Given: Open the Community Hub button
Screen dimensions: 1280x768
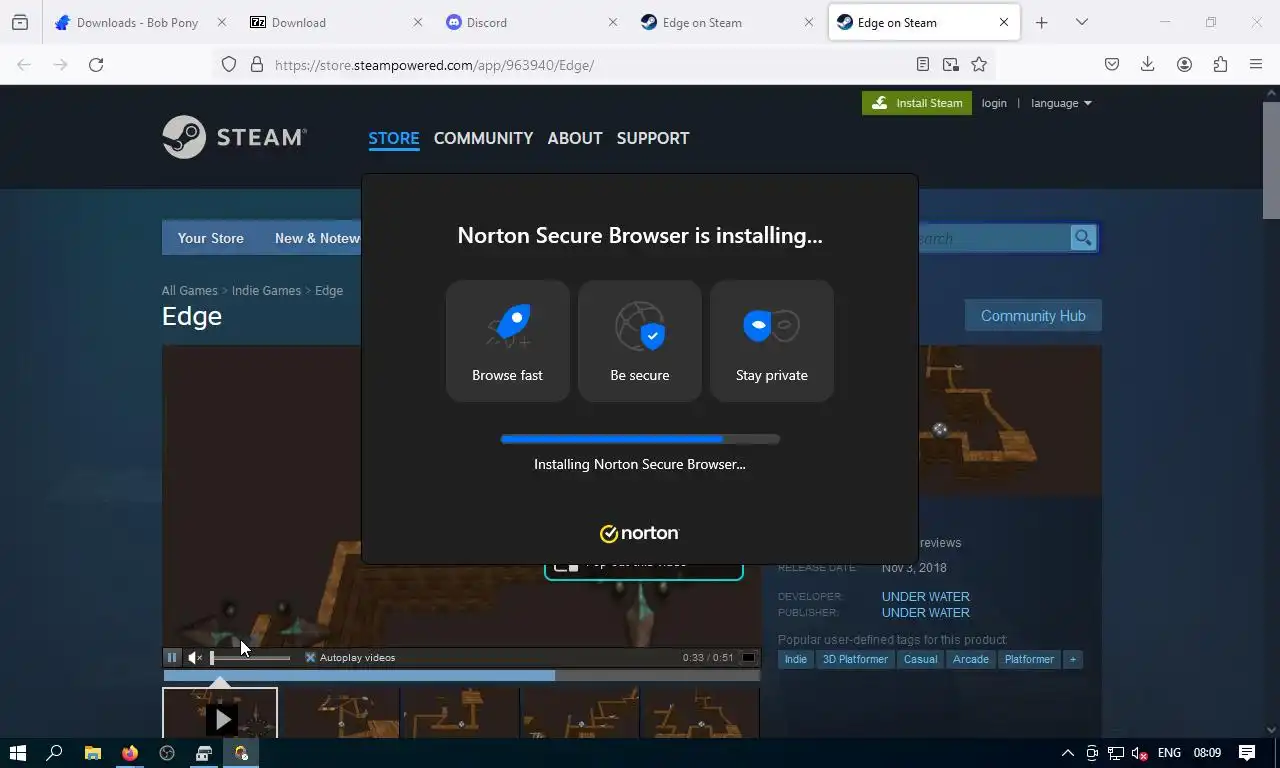Looking at the screenshot, I should click(x=1033, y=315).
